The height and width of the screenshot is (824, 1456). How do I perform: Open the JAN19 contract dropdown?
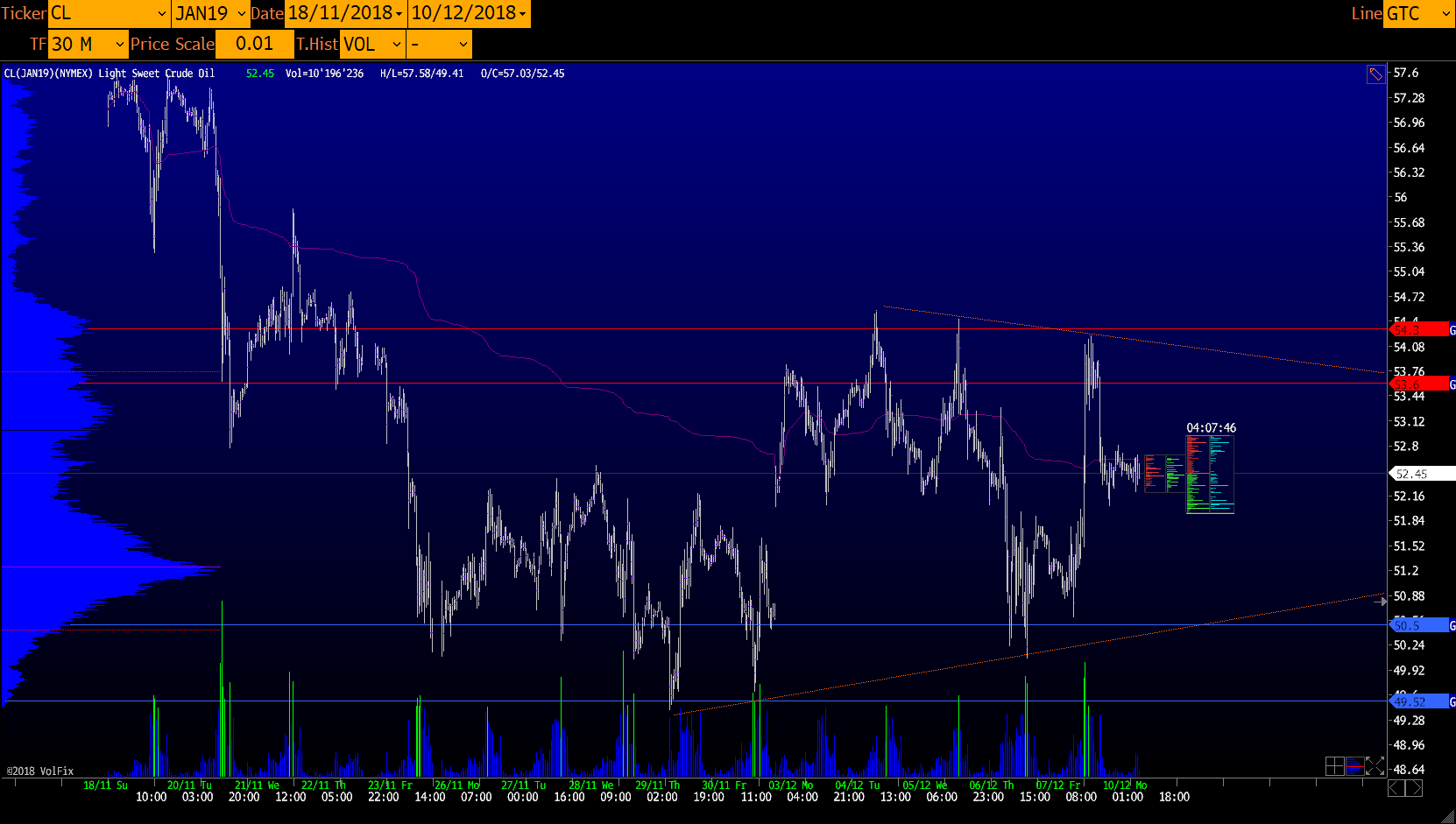(210, 14)
